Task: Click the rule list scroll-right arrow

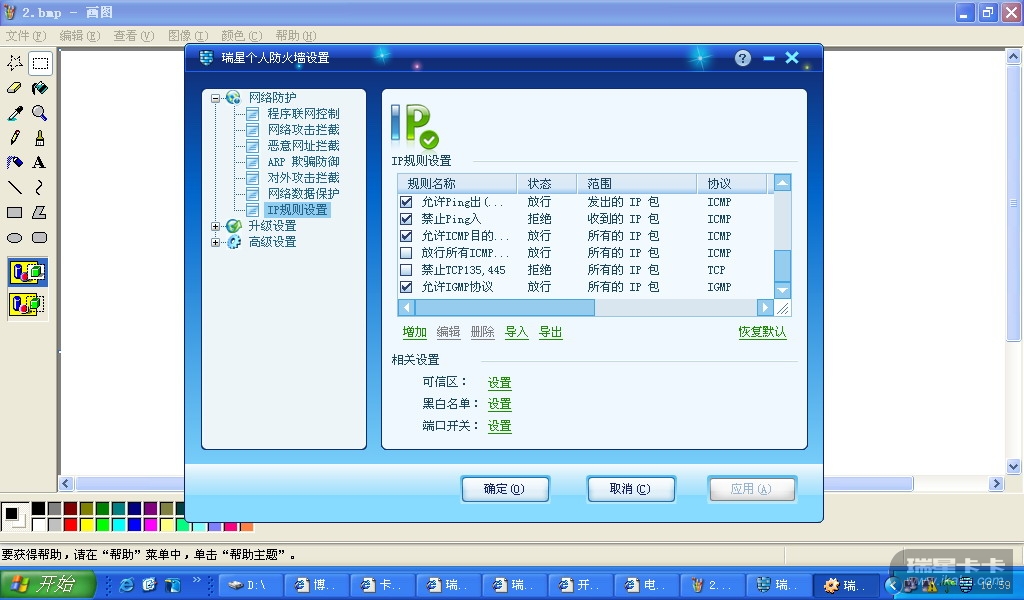Action: pos(765,308)
